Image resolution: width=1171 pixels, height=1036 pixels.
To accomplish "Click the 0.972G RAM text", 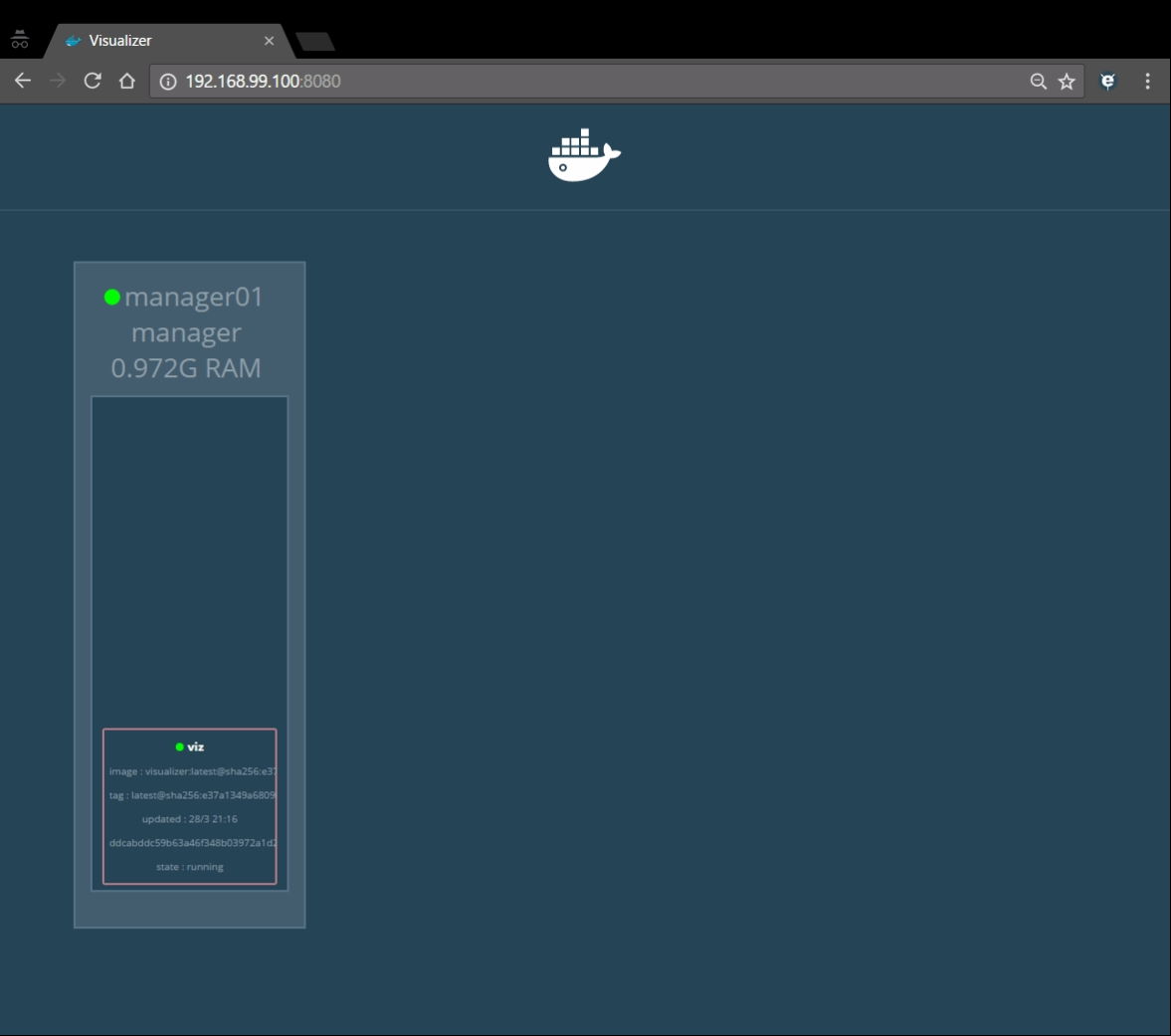I will tap(186, 368).
